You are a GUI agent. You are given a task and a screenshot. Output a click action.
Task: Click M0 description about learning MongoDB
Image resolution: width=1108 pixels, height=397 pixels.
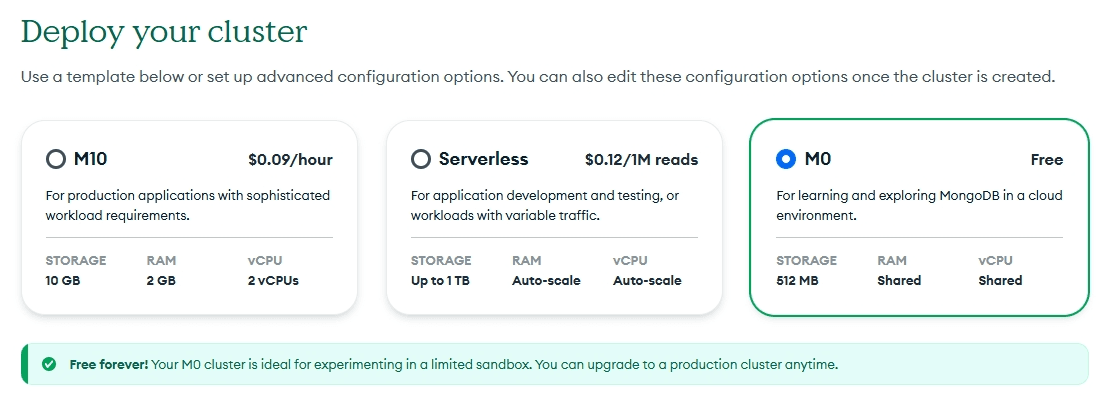[x=919, y=205]
